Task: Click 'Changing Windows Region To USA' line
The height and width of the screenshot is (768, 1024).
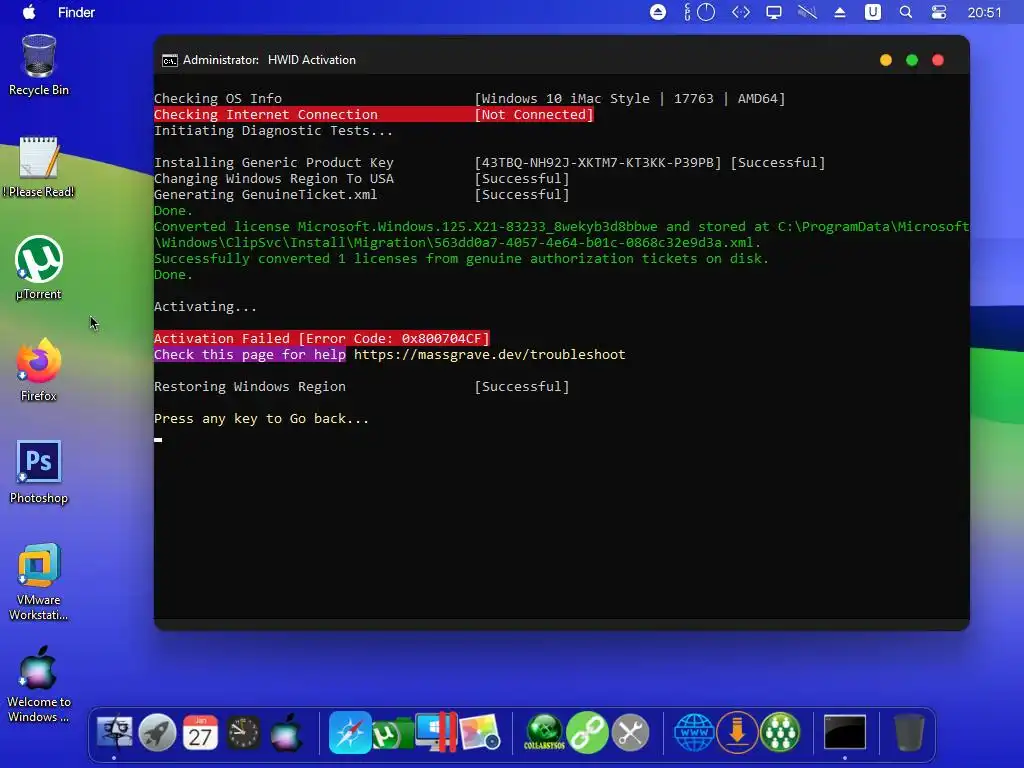Action: click(274, 178)
